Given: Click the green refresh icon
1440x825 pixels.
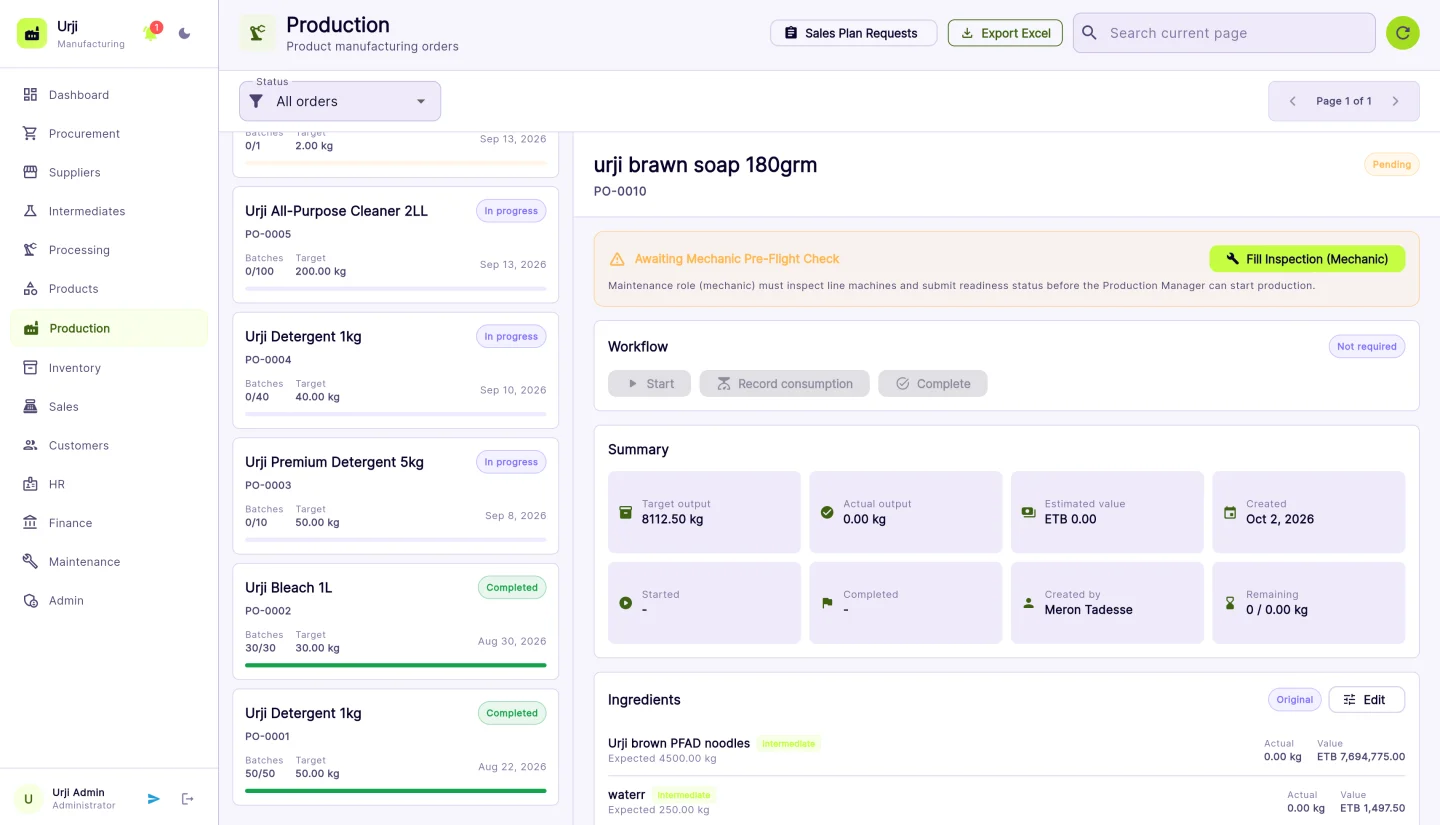Looking at the screenshot, I should (x=1402, y=33).
